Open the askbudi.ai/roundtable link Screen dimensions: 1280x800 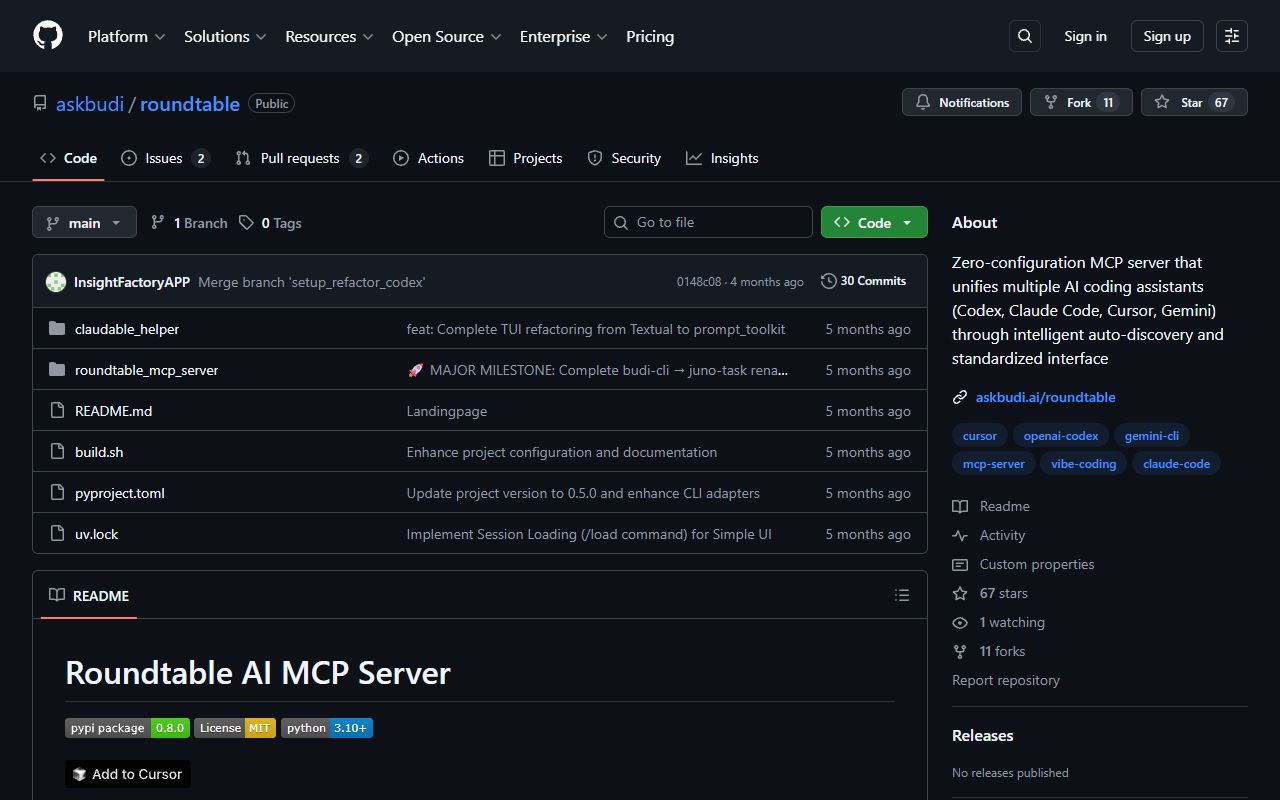pos(1045,397)
